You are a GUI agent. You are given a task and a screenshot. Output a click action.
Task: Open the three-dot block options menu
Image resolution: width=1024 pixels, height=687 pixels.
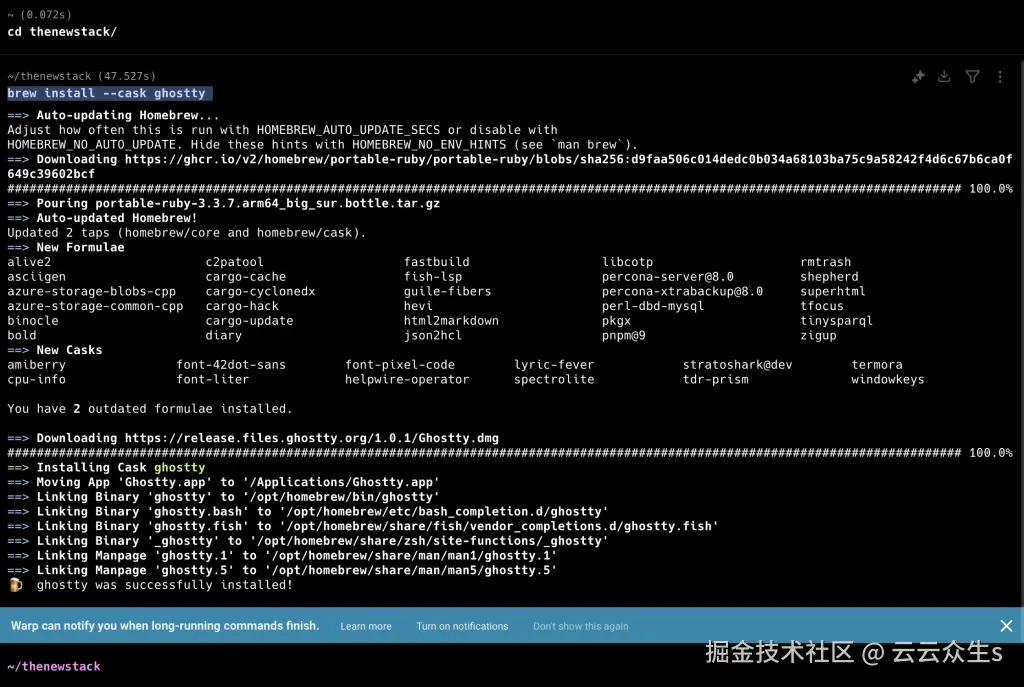coord(1000,76)
